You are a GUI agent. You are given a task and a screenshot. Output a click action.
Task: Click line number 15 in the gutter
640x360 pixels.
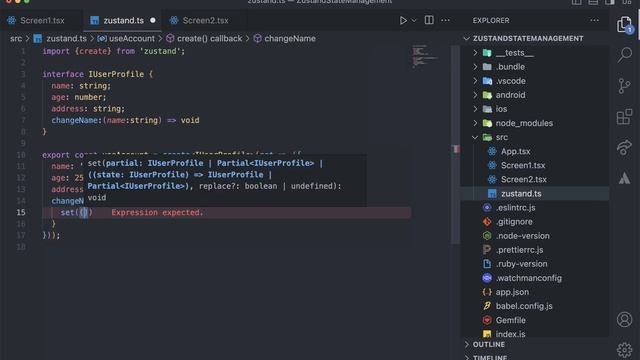[x=21, y=212]
